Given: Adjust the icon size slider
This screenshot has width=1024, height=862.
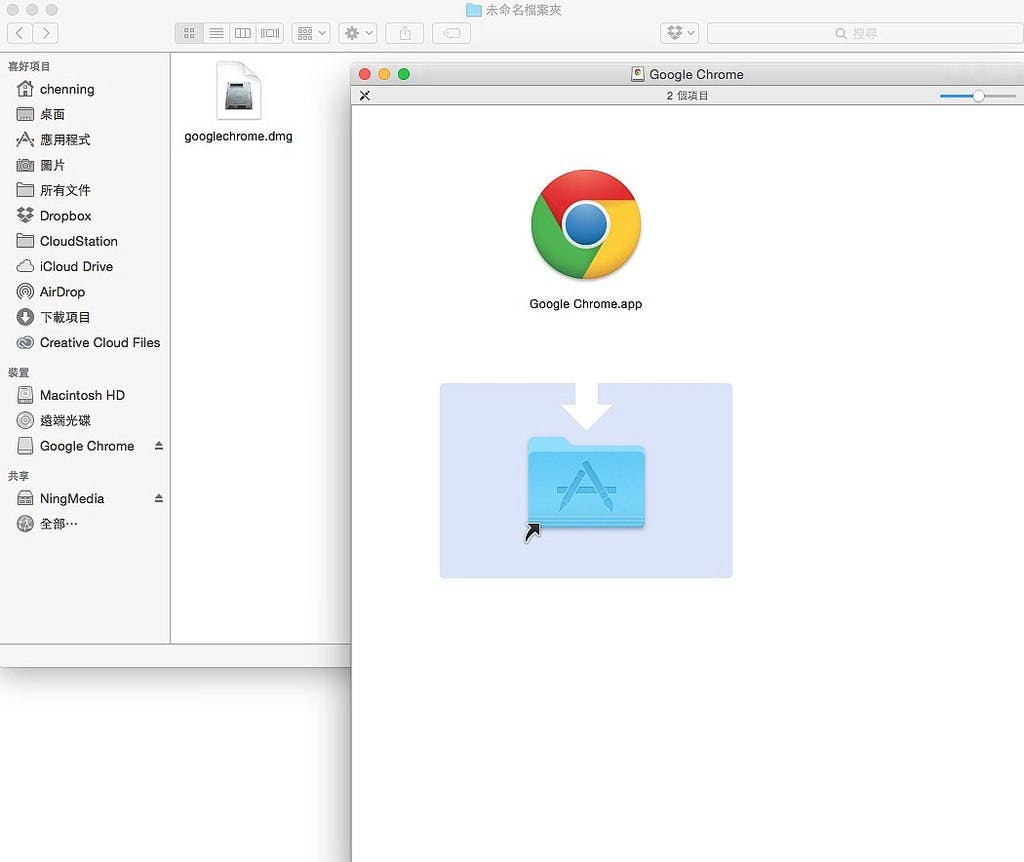Looking at the screenshot, I should point(978,96).
